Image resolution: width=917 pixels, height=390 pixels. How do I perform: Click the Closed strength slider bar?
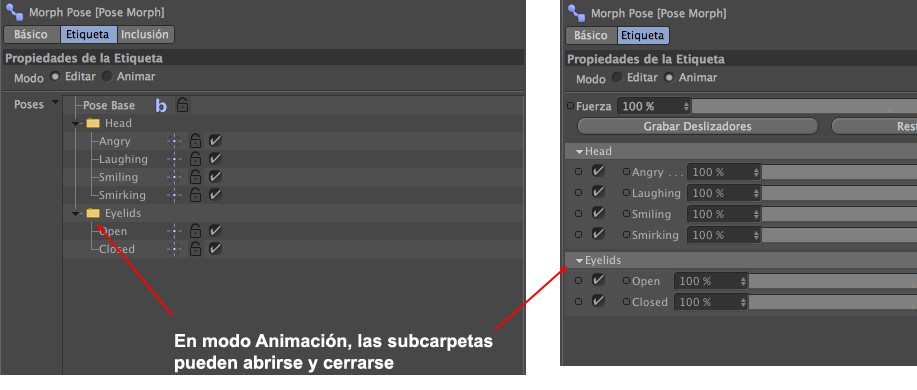[x=833, y=302]
